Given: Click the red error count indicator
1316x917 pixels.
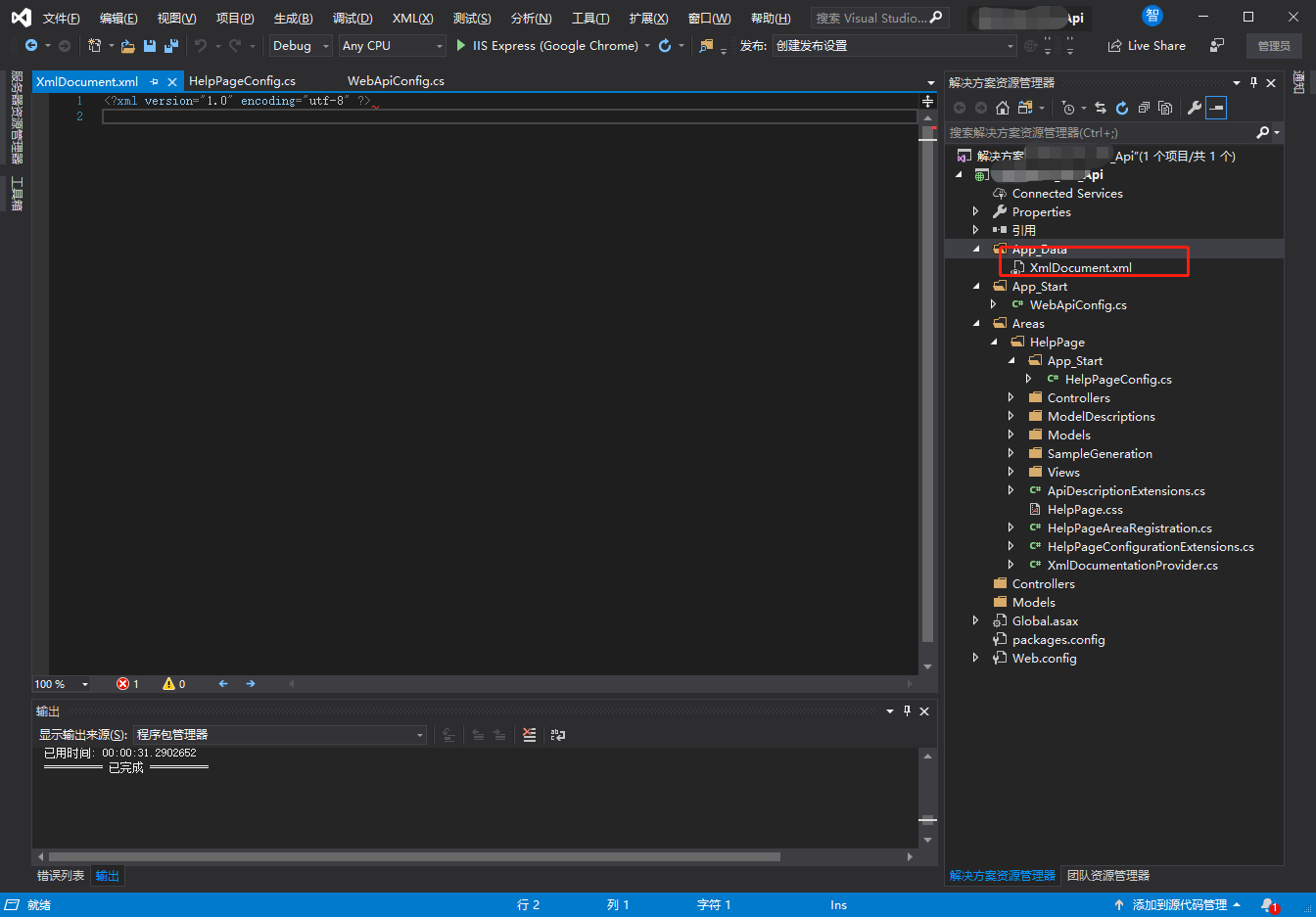Looking at the screenshot, I should [x=127, y=684].
